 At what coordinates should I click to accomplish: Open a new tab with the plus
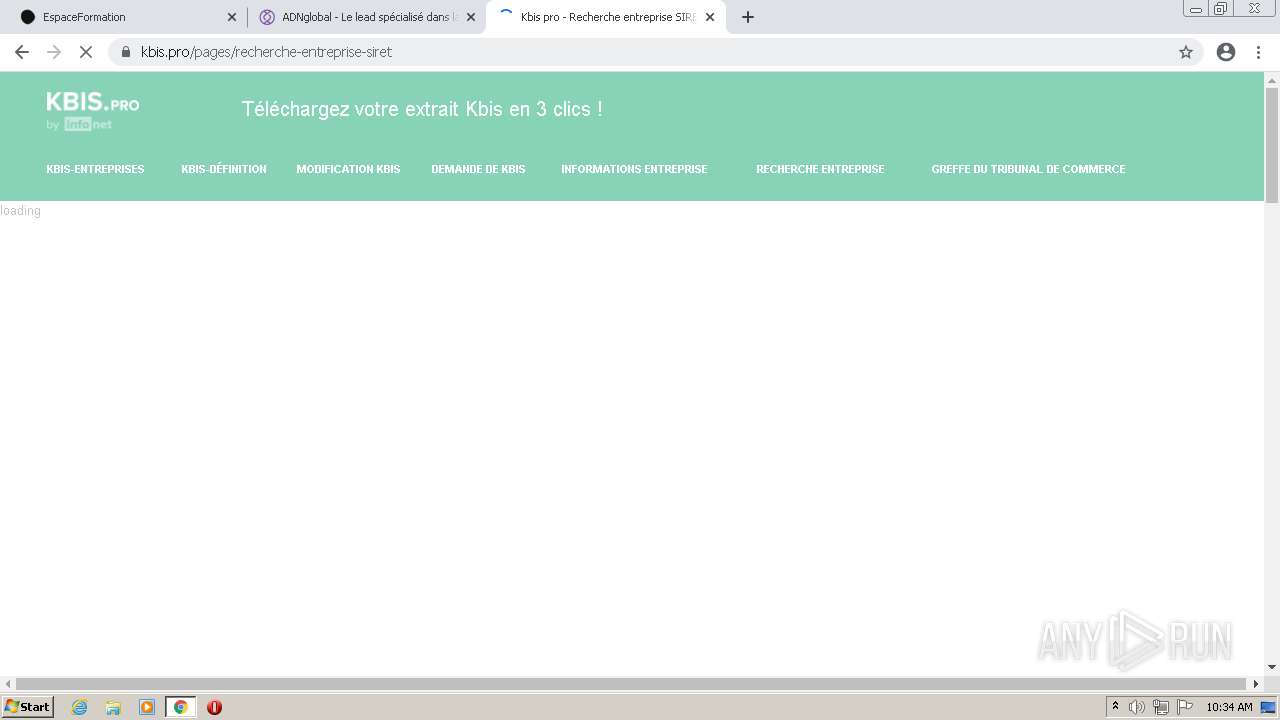click(x=748, y=17)
